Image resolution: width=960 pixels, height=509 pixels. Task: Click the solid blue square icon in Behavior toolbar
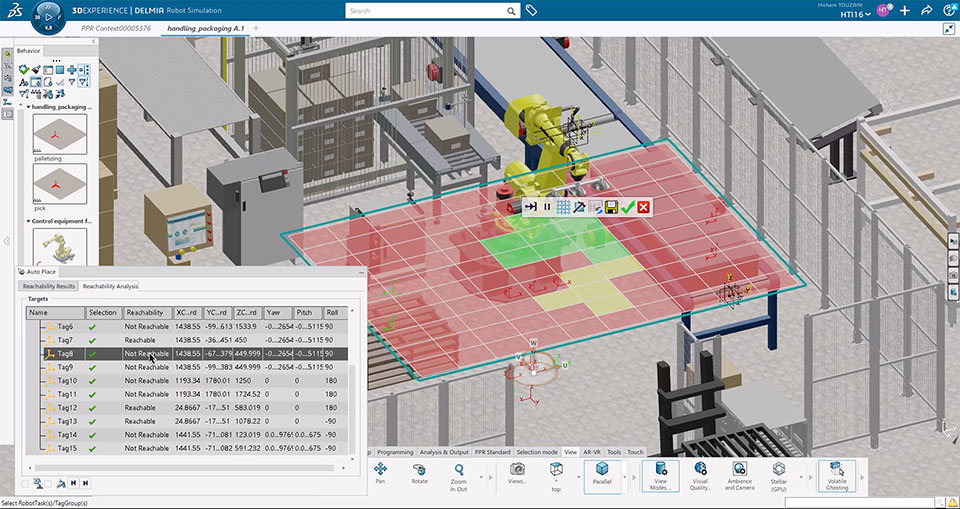(60, 70)
